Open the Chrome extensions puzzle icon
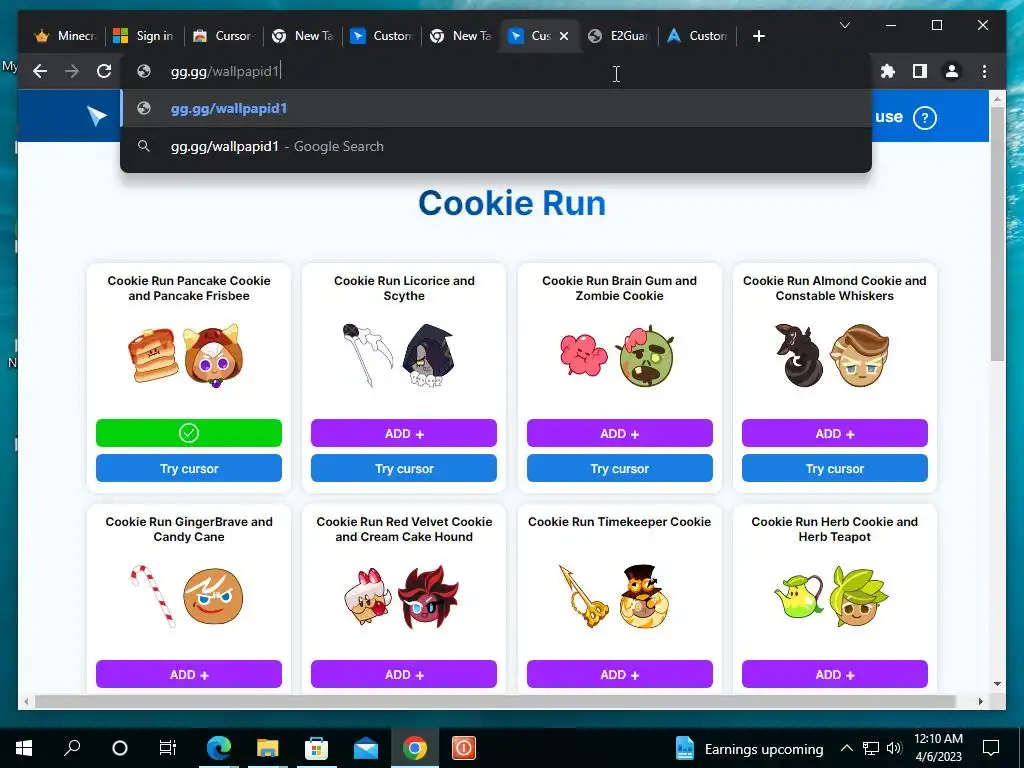The height and width of the screenshot is (768, 1024). (888, 71)
